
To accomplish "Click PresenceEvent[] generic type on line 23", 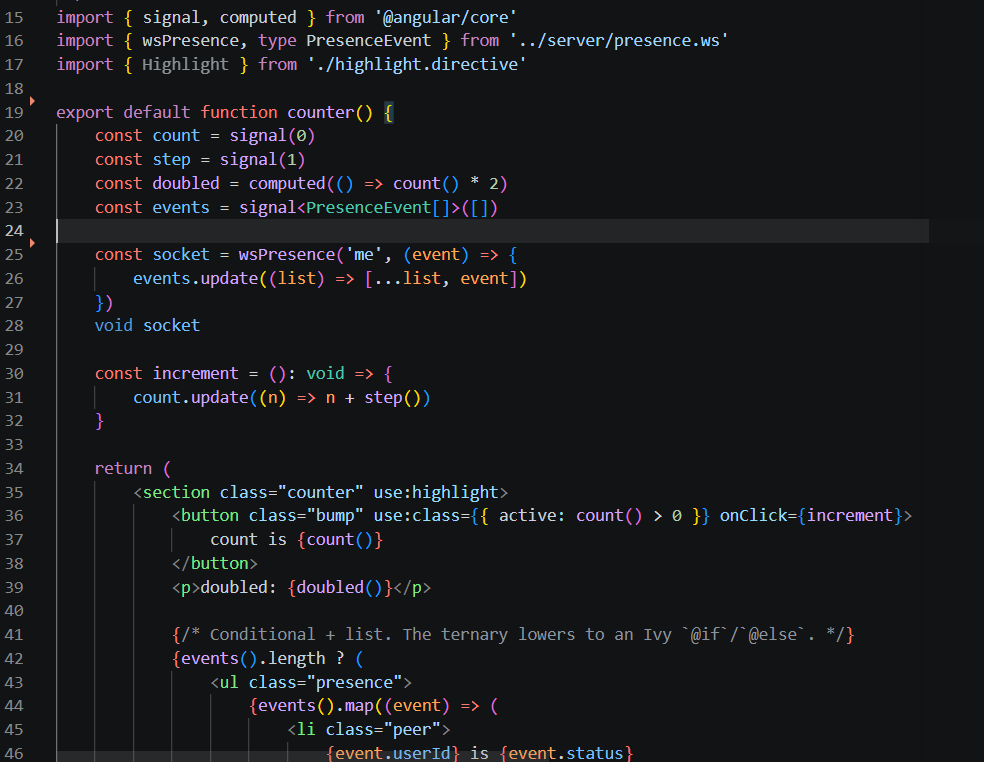I will (x=378, y=208).
